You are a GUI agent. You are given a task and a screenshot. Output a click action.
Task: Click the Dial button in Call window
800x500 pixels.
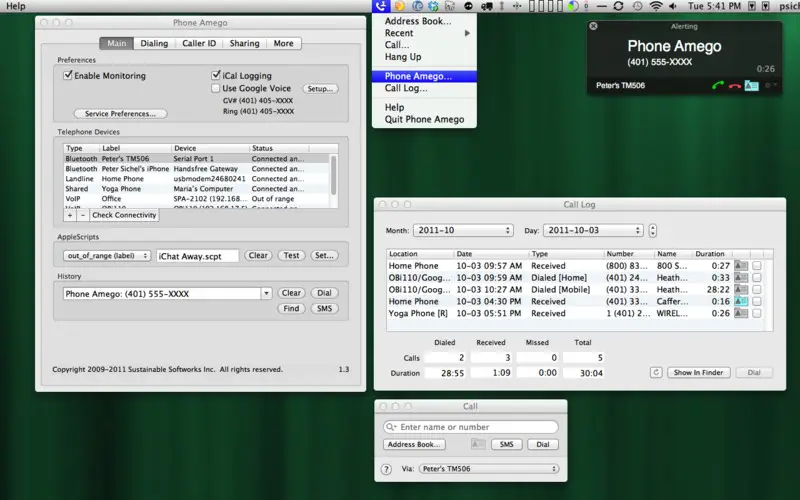click(x=543, y=444)
